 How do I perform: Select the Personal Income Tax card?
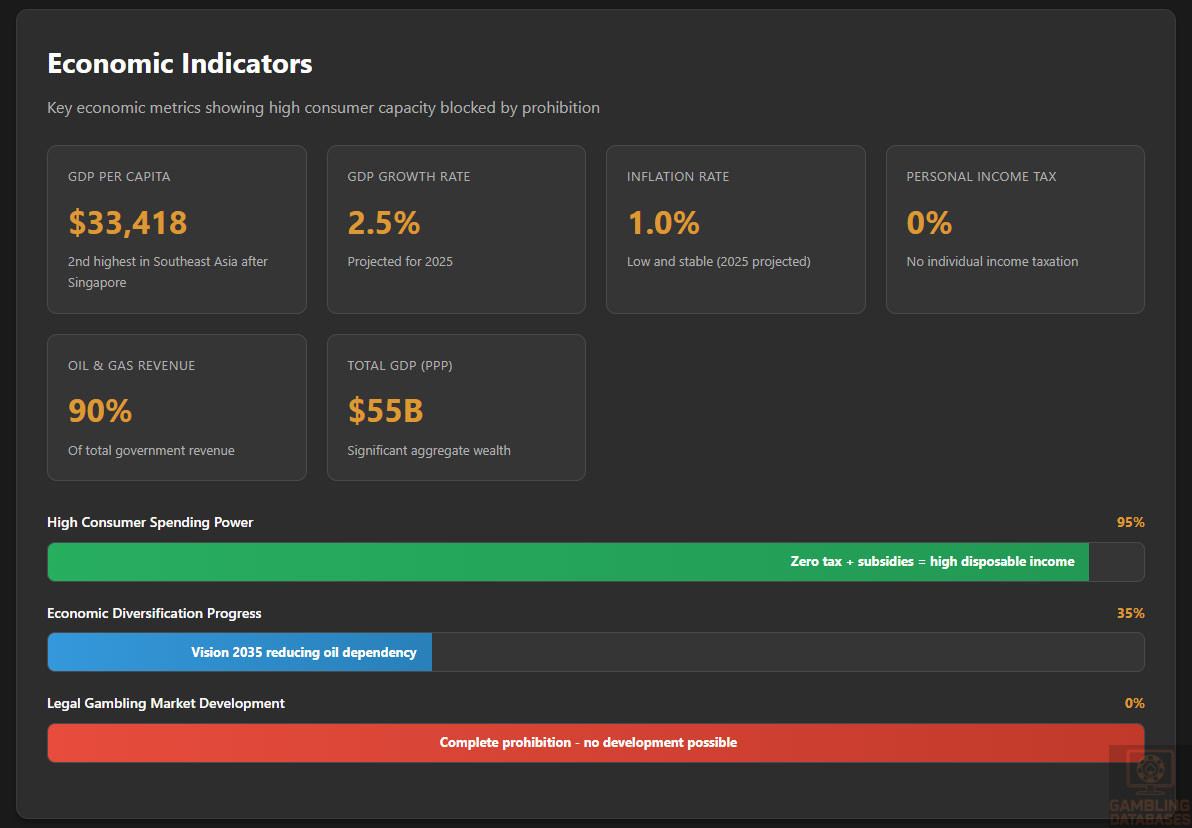(1014, 229)
